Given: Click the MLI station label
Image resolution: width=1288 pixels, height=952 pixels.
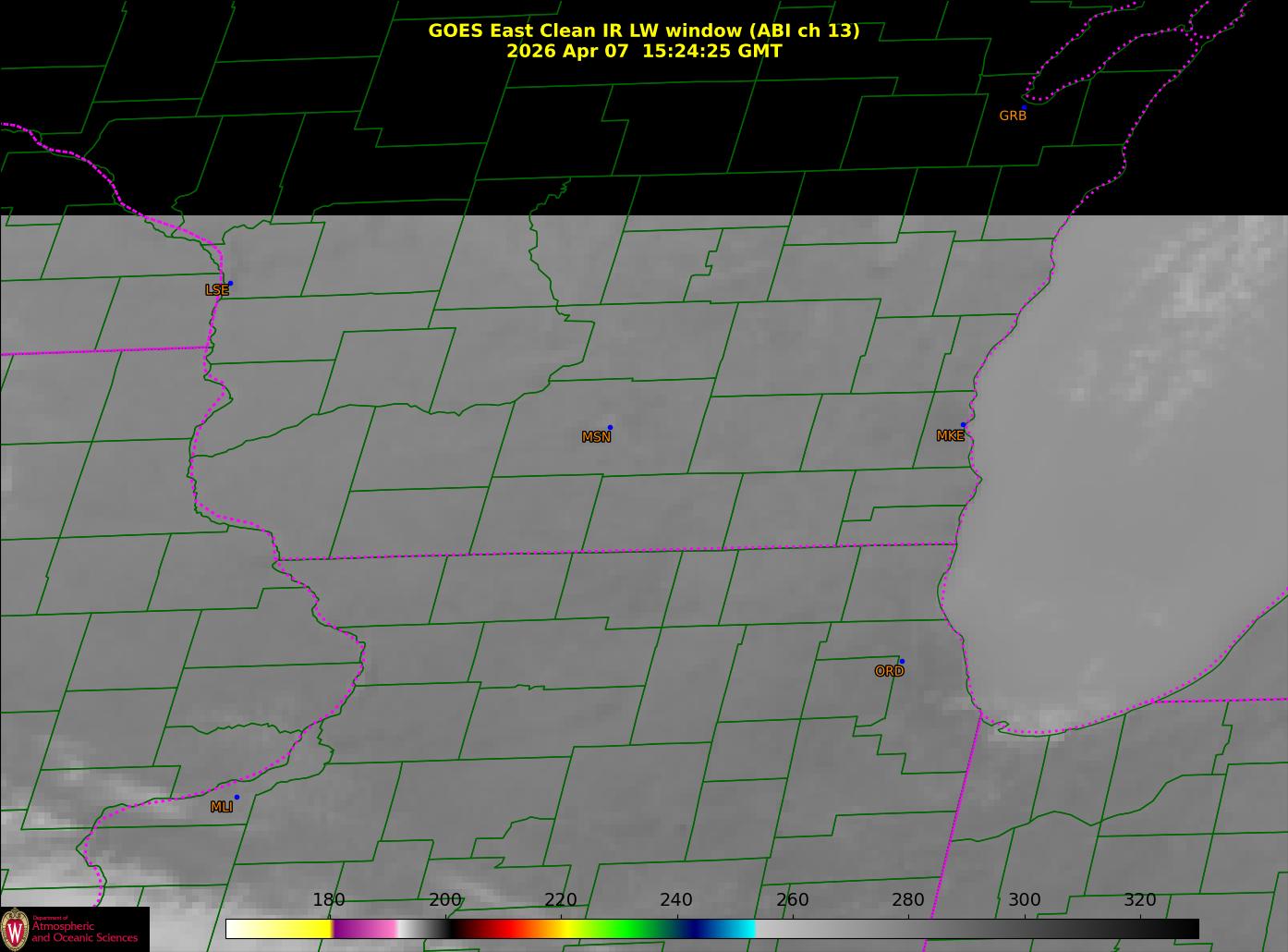Looking at the screenshot, I should pos(221,807).
